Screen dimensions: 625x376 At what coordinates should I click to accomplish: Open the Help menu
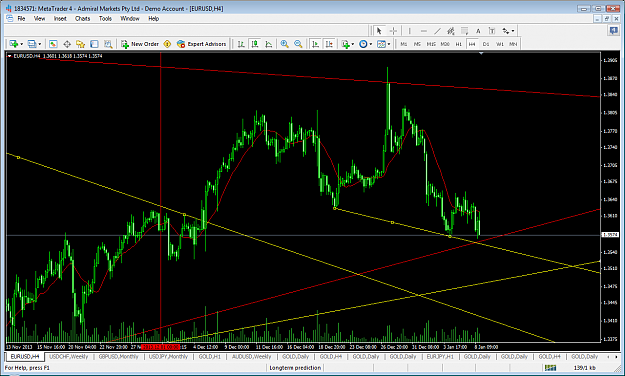153,18
